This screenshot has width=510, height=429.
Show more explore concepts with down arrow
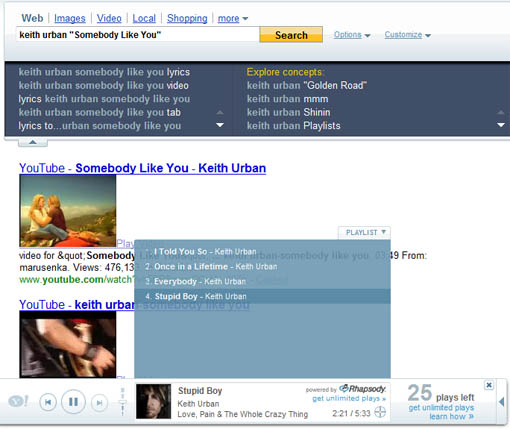(501, 125)
